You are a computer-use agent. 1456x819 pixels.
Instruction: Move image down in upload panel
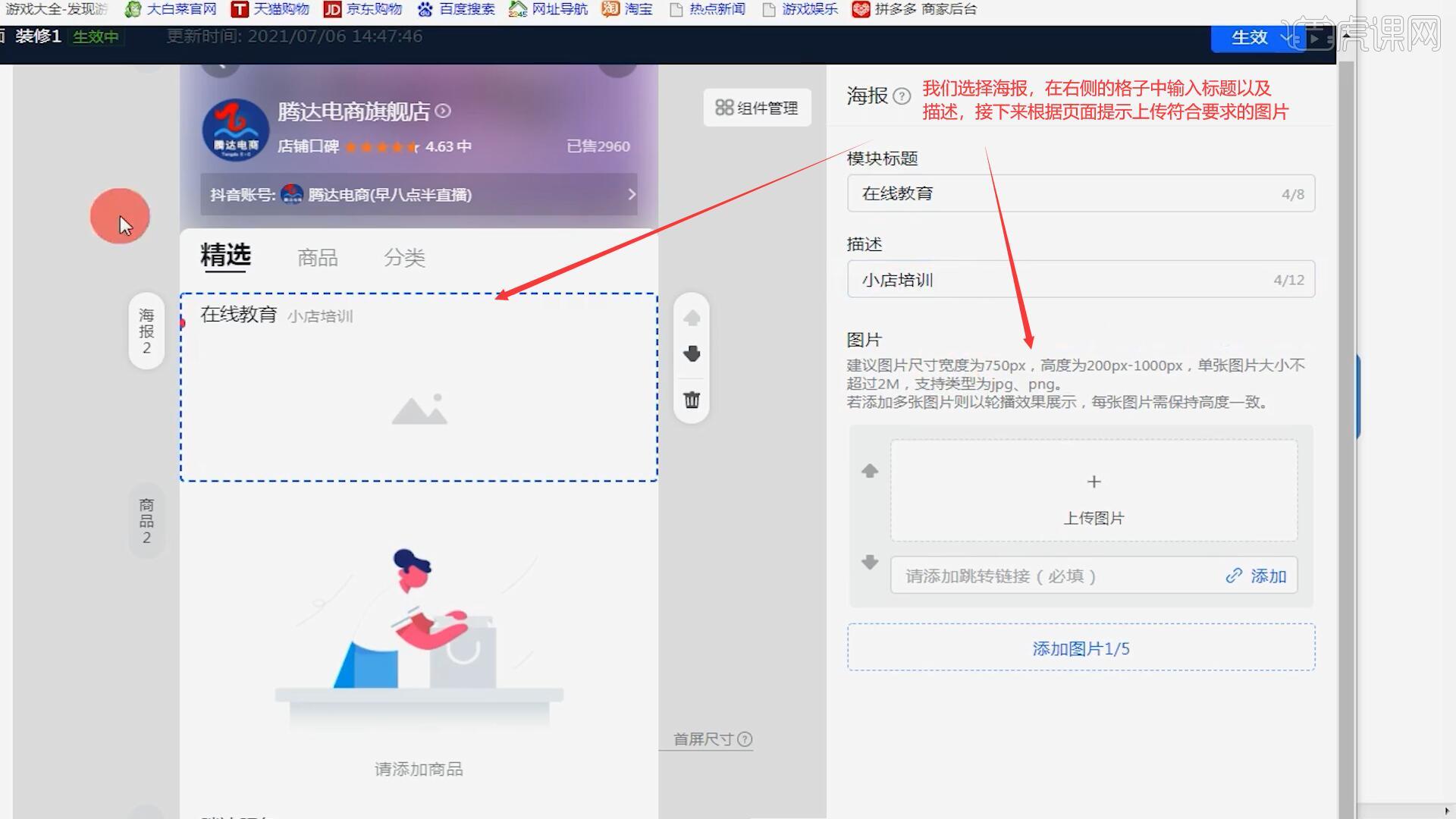click(870, 562)
